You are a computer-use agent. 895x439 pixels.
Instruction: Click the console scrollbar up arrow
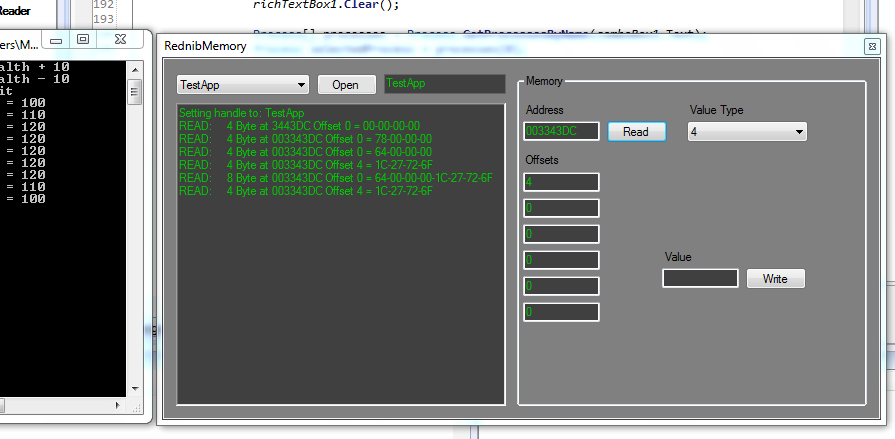[x=135, y=68]
